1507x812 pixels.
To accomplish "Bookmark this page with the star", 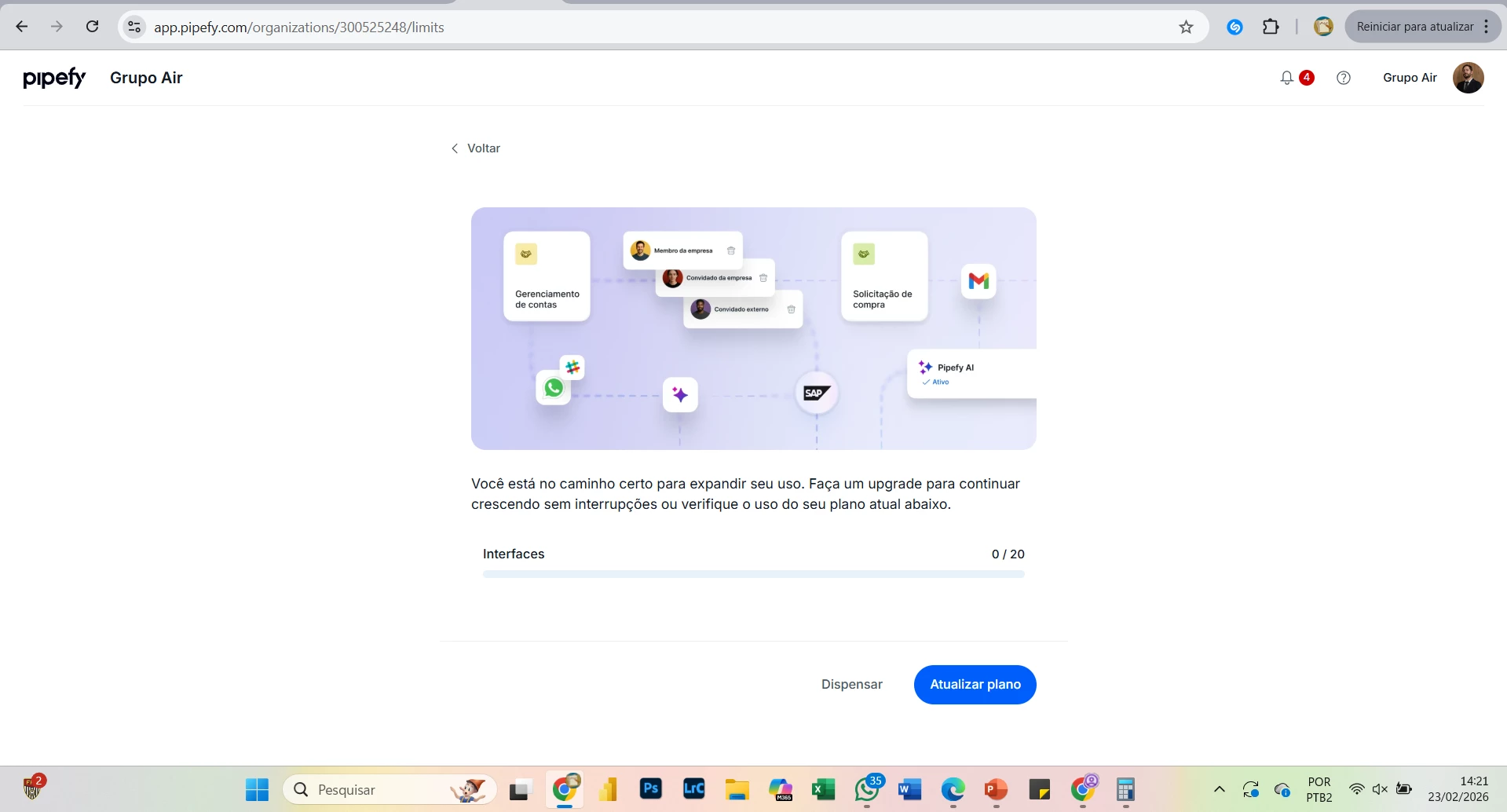I will (x=1186, y=27).
